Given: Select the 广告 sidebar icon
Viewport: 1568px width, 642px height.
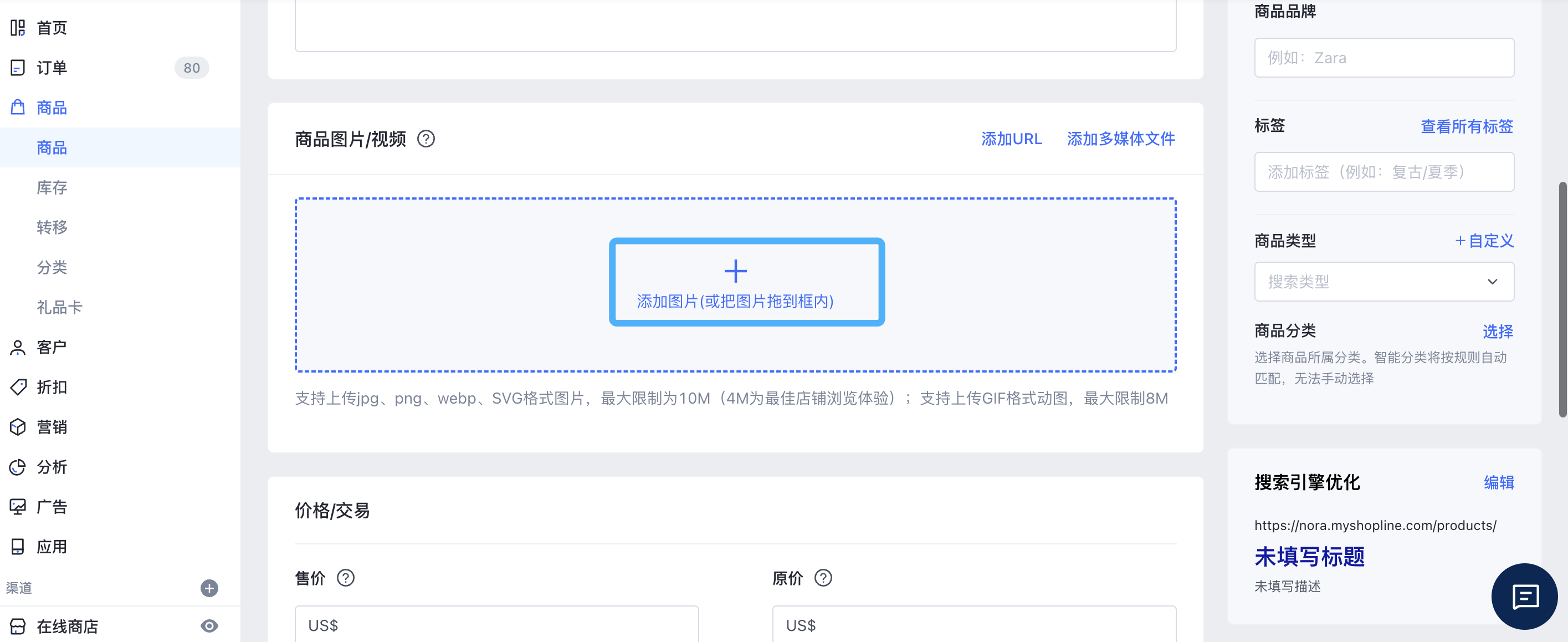Looking at the screenshot, I should pos(18,506).
